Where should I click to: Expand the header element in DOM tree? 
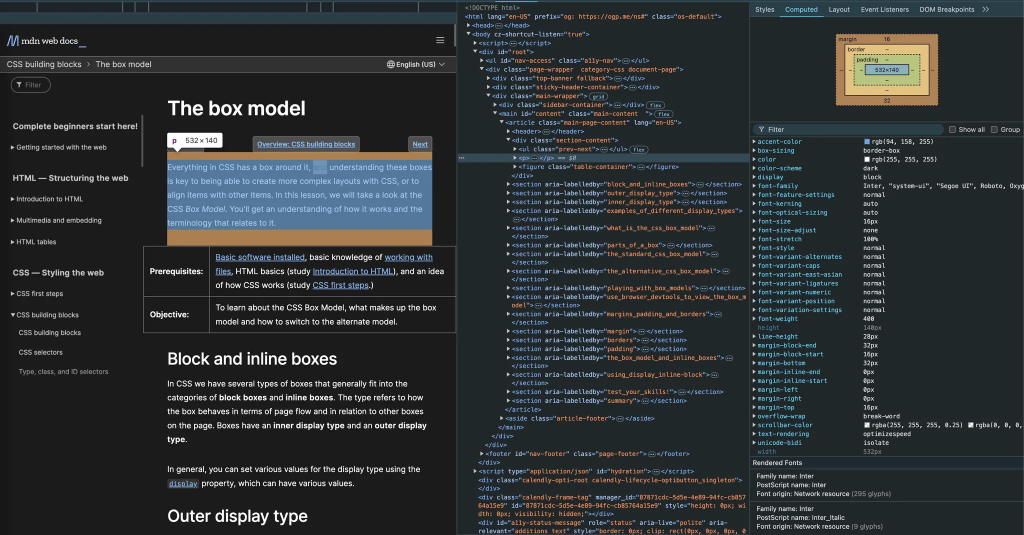click(507, 131)
